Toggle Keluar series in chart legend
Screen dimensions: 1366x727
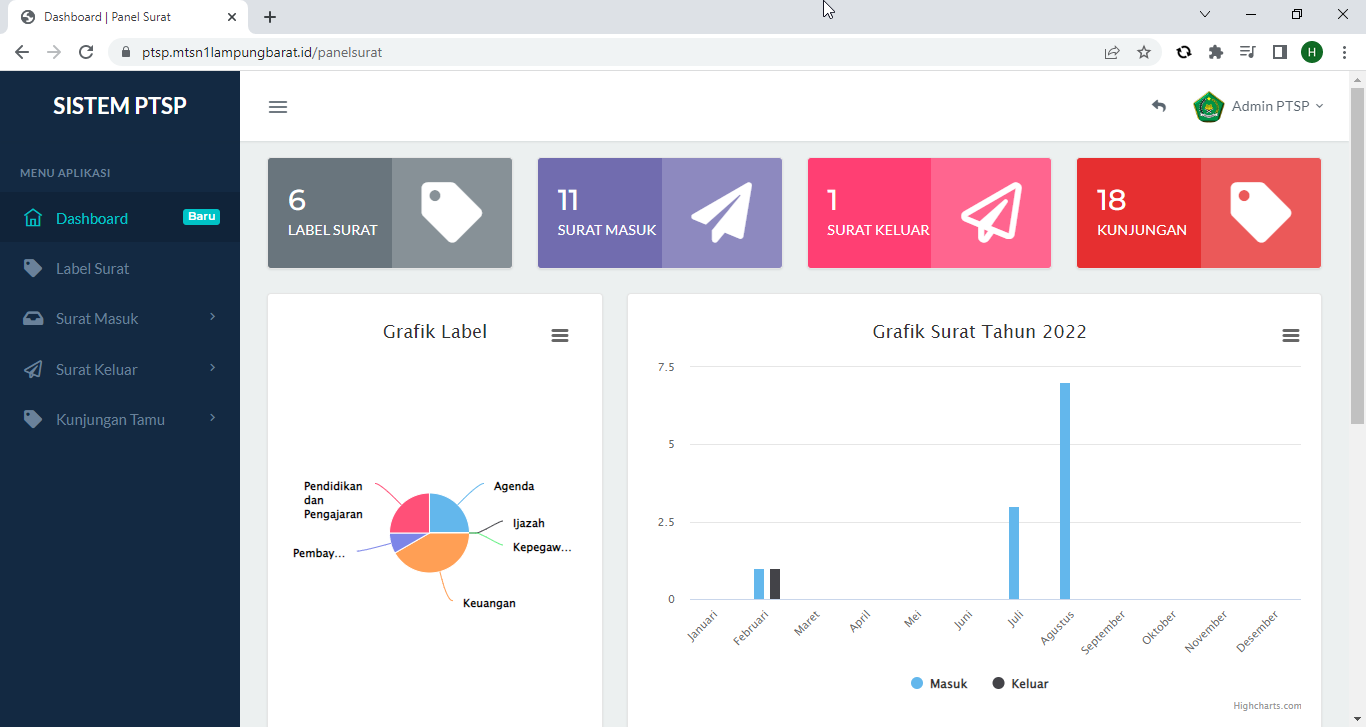(1020, 684)
